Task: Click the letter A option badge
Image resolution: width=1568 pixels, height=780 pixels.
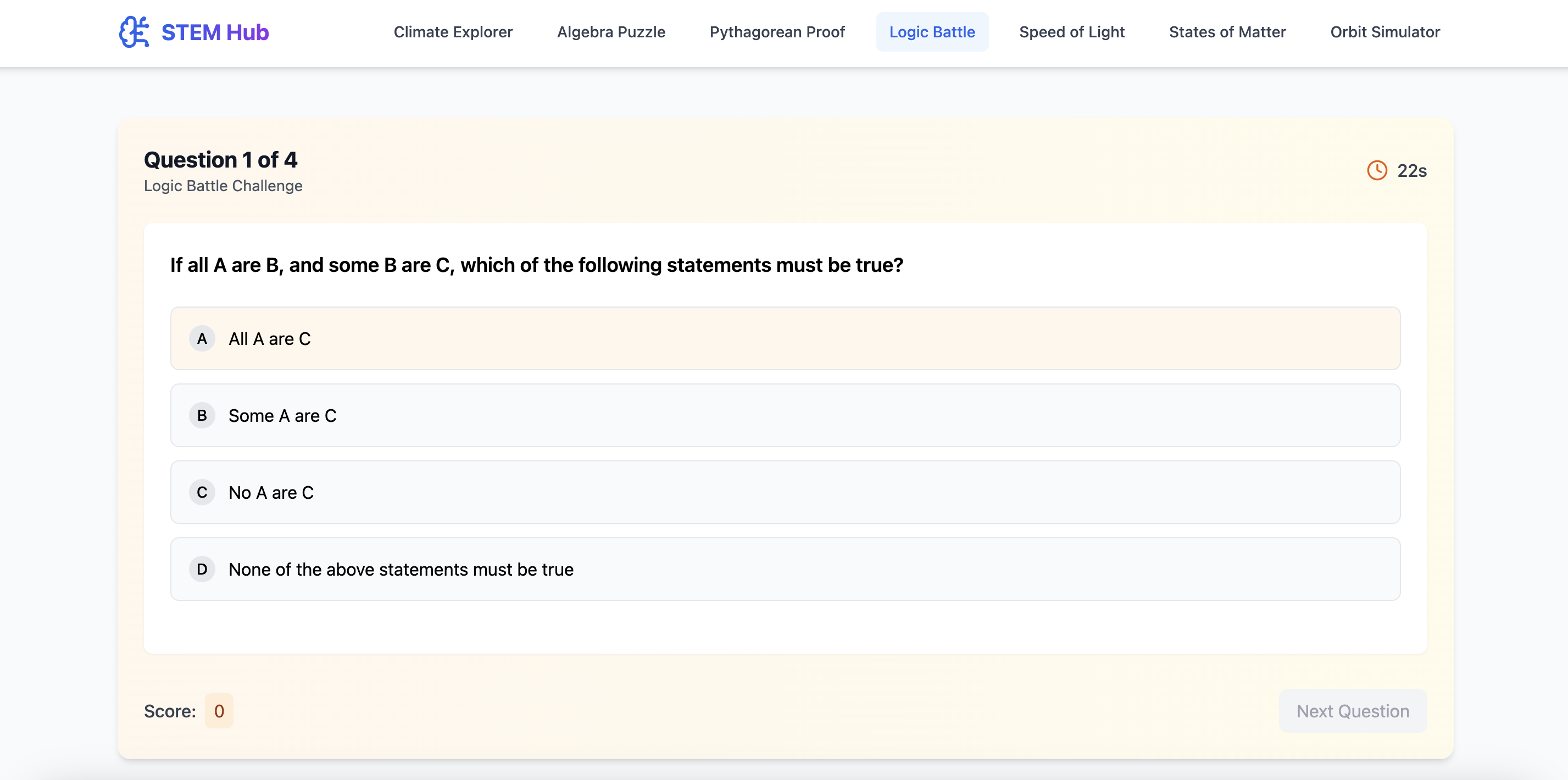Action: pos(202,339)
